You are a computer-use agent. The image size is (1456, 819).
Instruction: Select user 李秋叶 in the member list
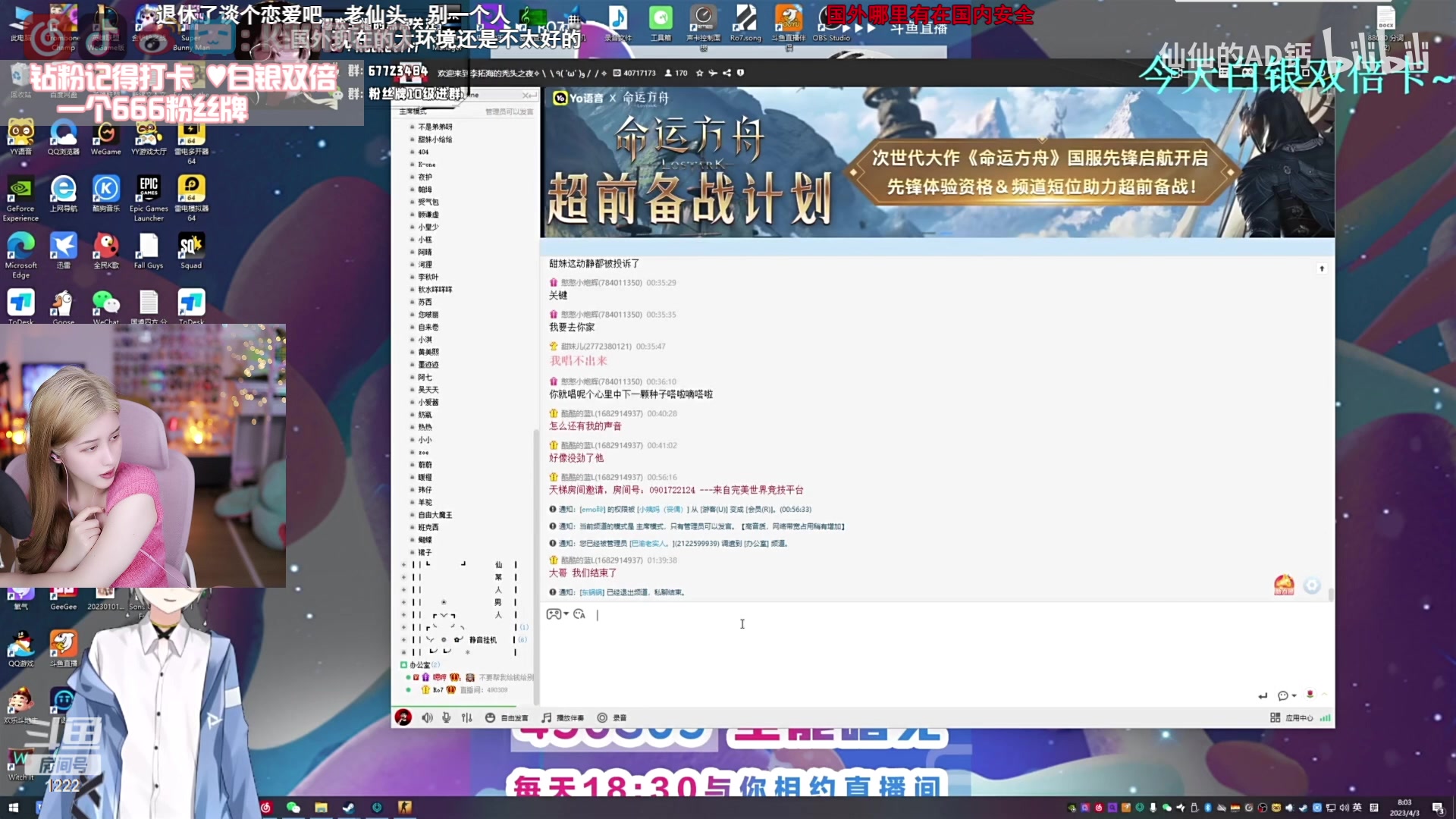tap(428, 277)
